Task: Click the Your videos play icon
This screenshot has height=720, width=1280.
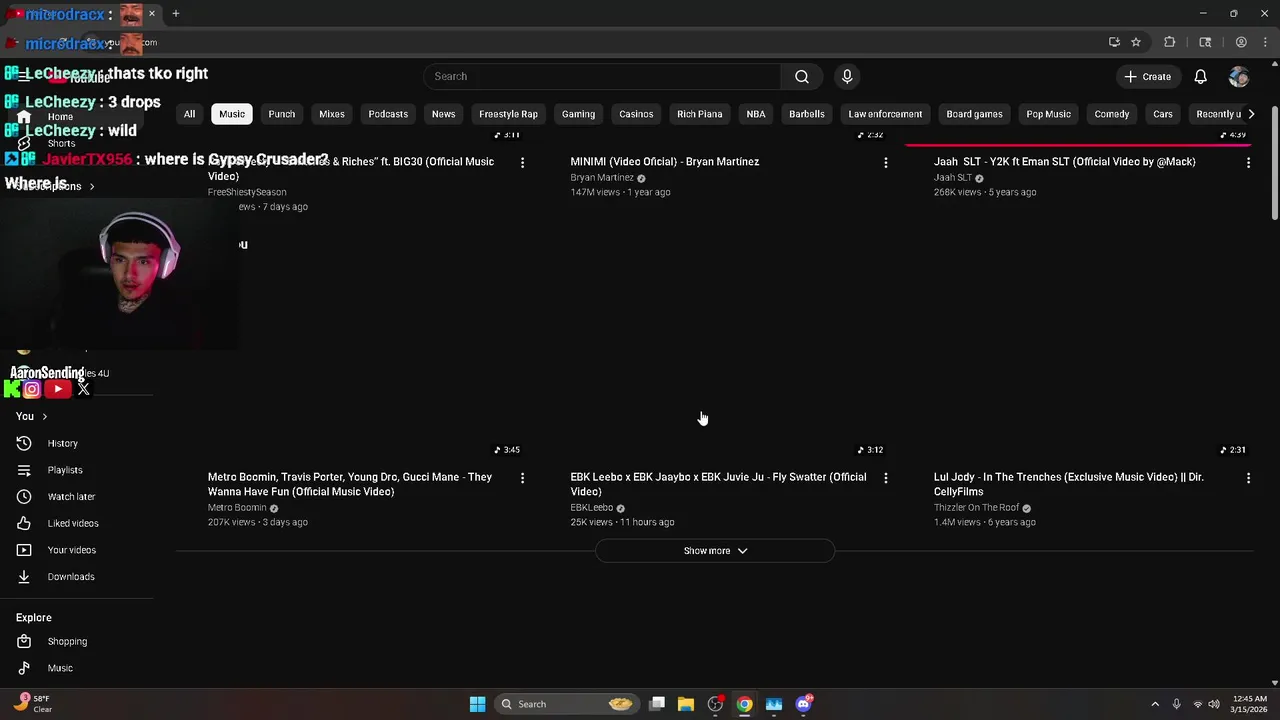Action: click(x=24, y=550)
